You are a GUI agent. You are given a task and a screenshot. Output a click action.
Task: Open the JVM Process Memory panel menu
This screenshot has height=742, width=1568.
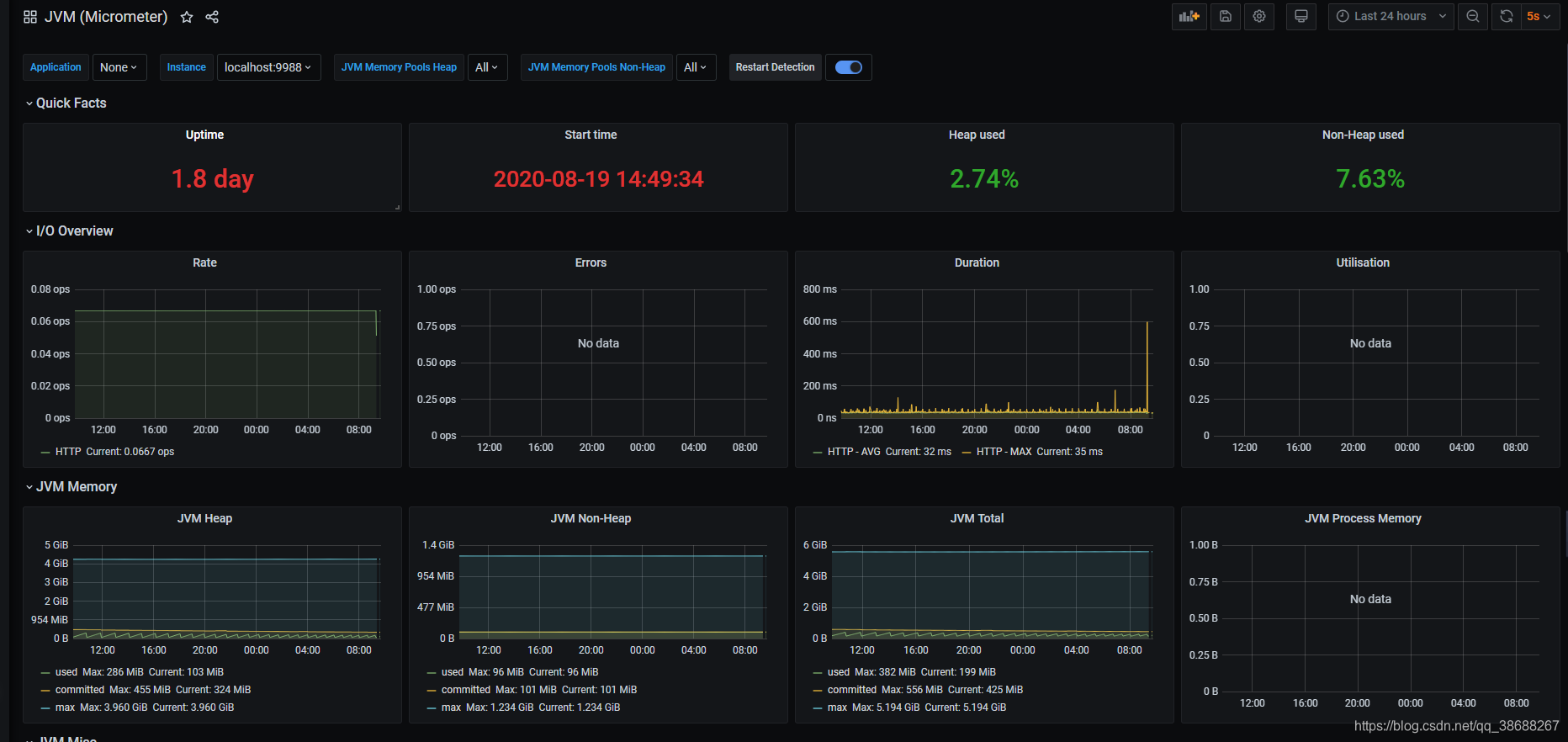point(1363,518)
